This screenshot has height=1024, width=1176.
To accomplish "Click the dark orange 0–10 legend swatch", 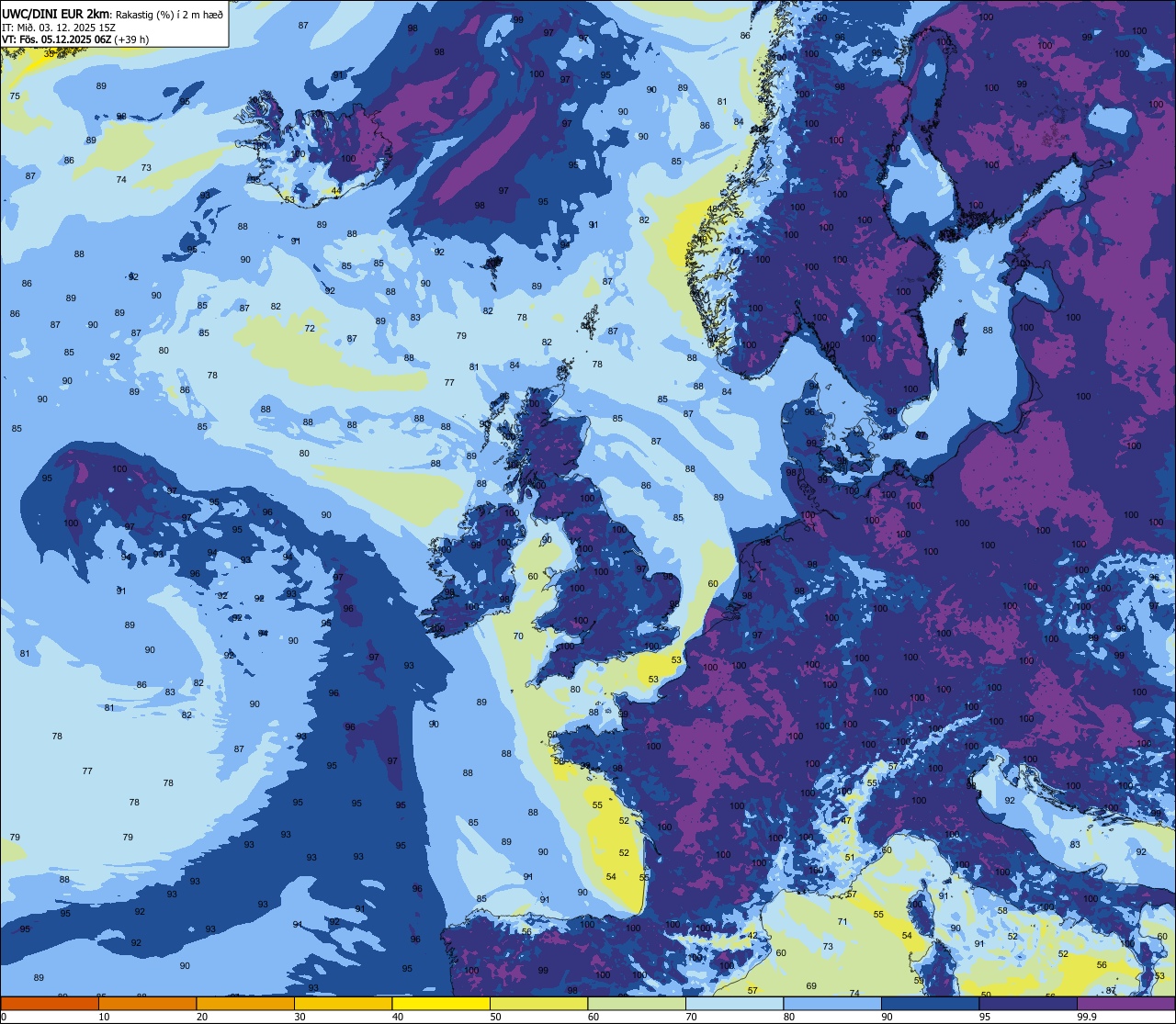I will (x=50, y=1003).
